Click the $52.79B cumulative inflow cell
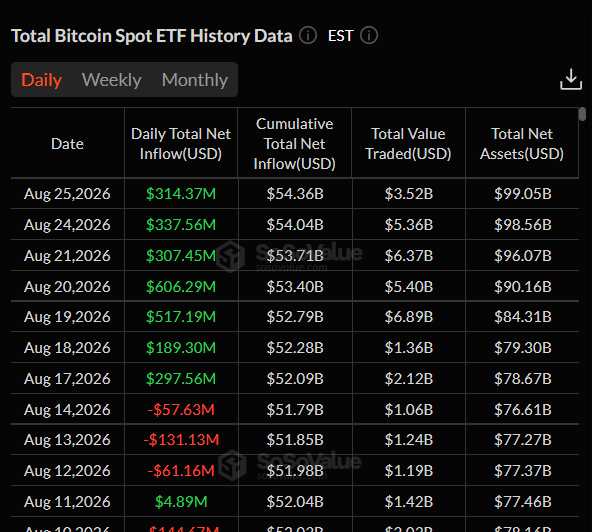 coord(295,316)
